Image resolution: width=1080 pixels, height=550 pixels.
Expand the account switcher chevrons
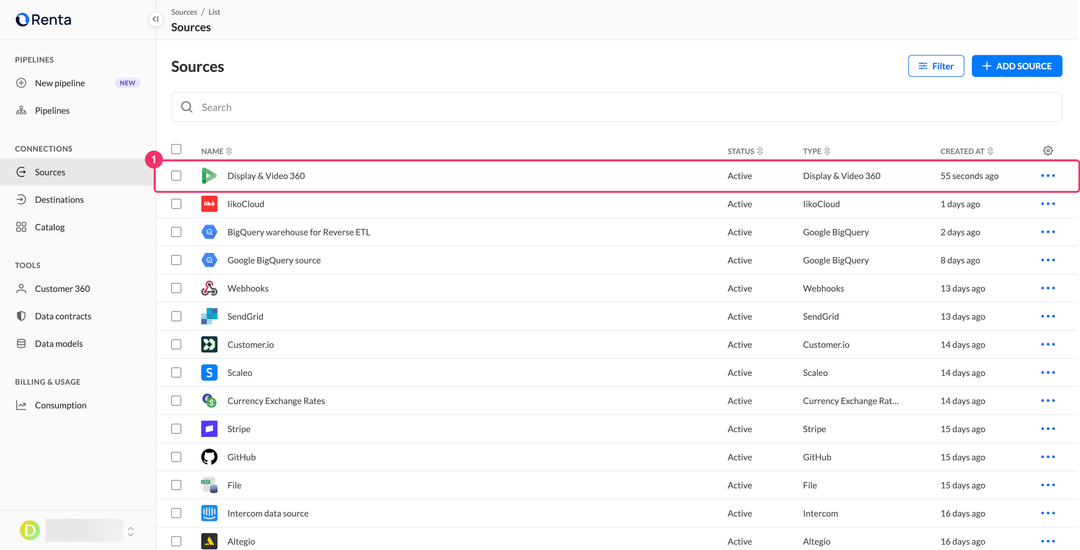[131, 531]
